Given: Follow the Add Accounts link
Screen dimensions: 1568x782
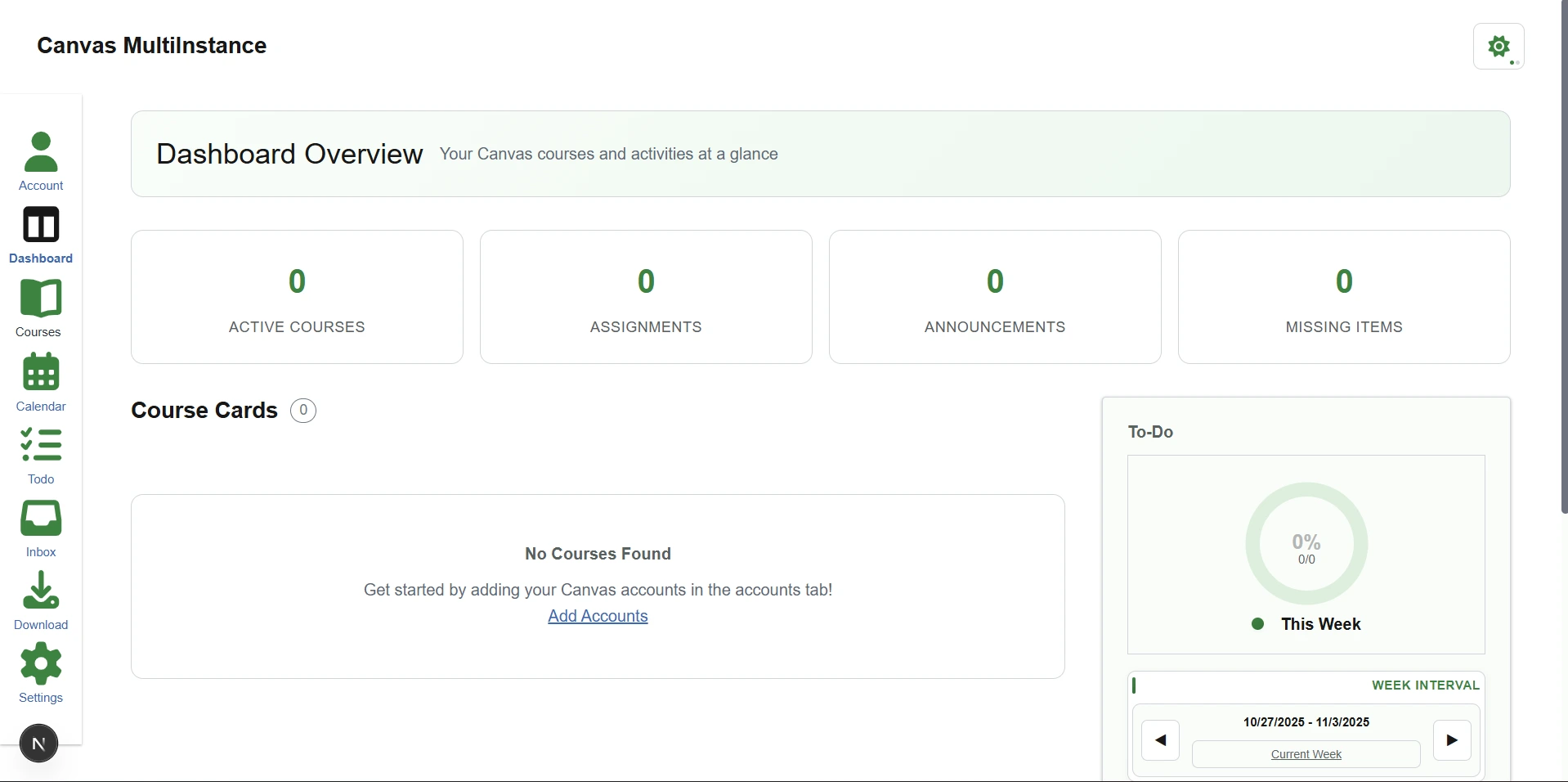Looking at the screenshot, I should click(598, 616).
